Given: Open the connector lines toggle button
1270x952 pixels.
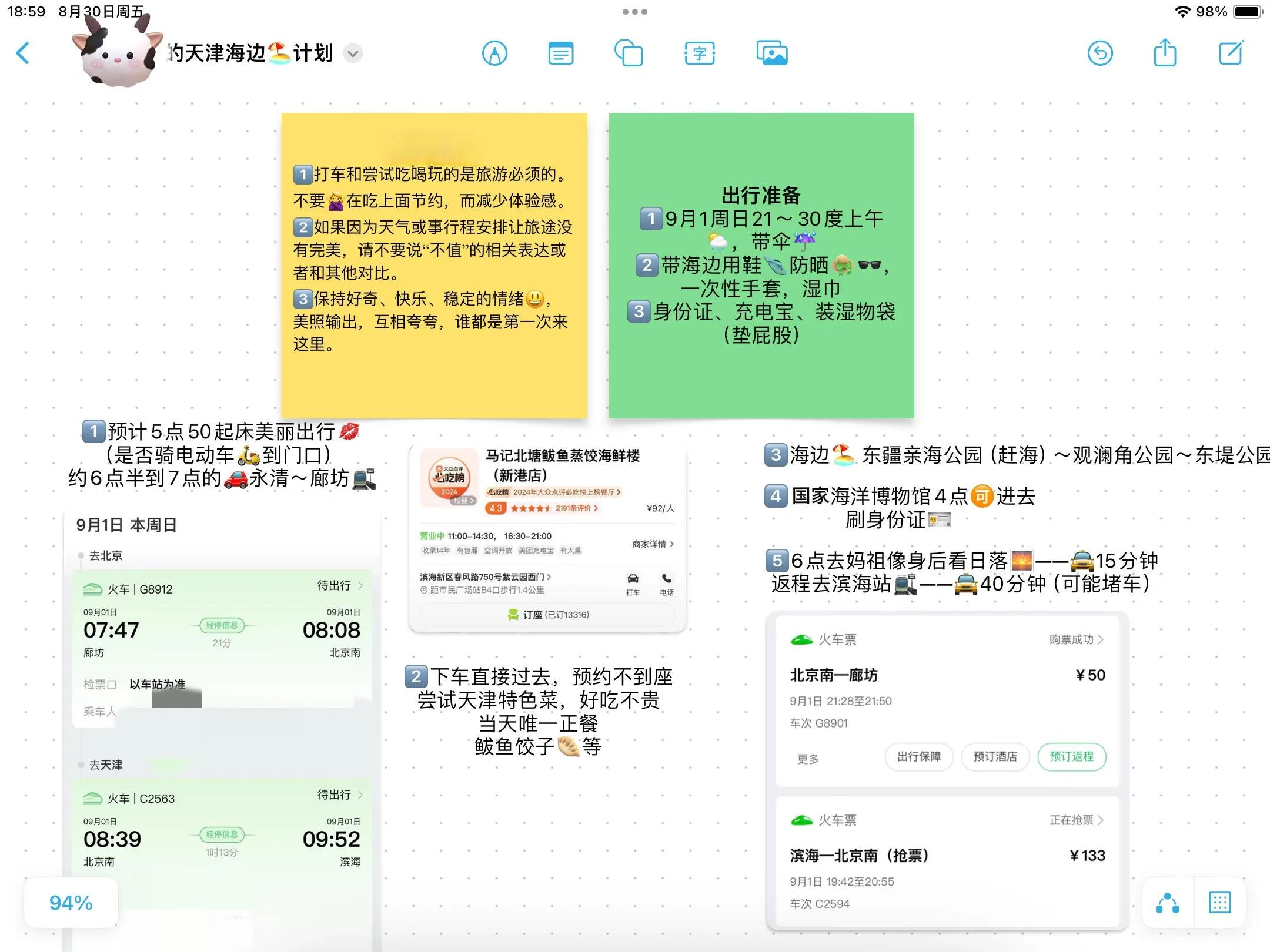Looking at the screenshot, I should coord(1167,903).
